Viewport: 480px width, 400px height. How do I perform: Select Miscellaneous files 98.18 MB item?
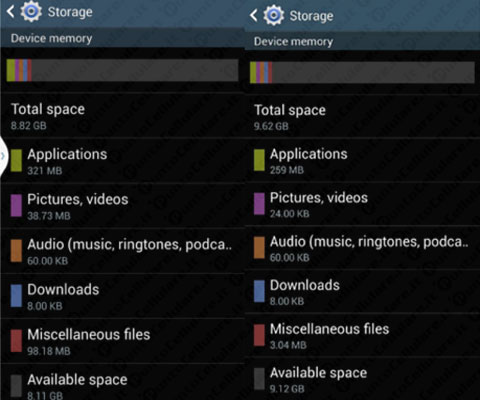(x=122, y=341)
